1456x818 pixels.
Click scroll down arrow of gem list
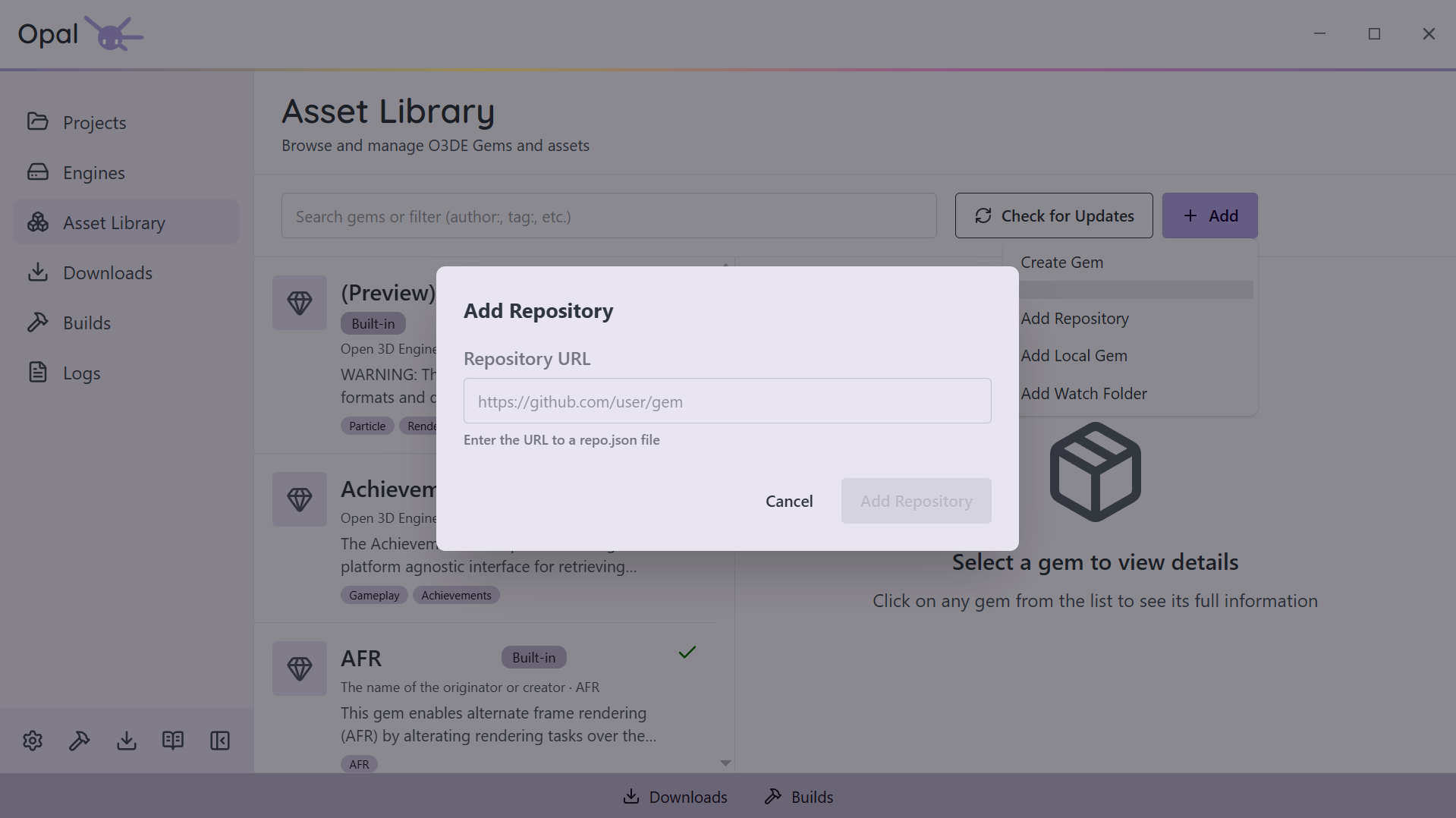pyautogui.click(x=725, y=763)
